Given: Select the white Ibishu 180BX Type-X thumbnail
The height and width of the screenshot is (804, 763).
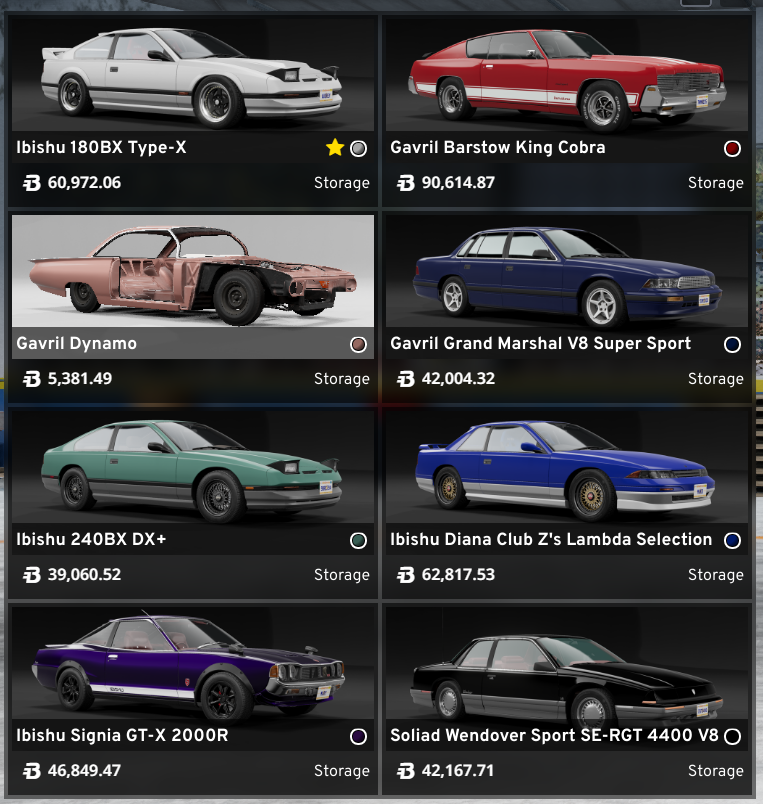Looking at the screenshot, I should [x=193, y=75].
